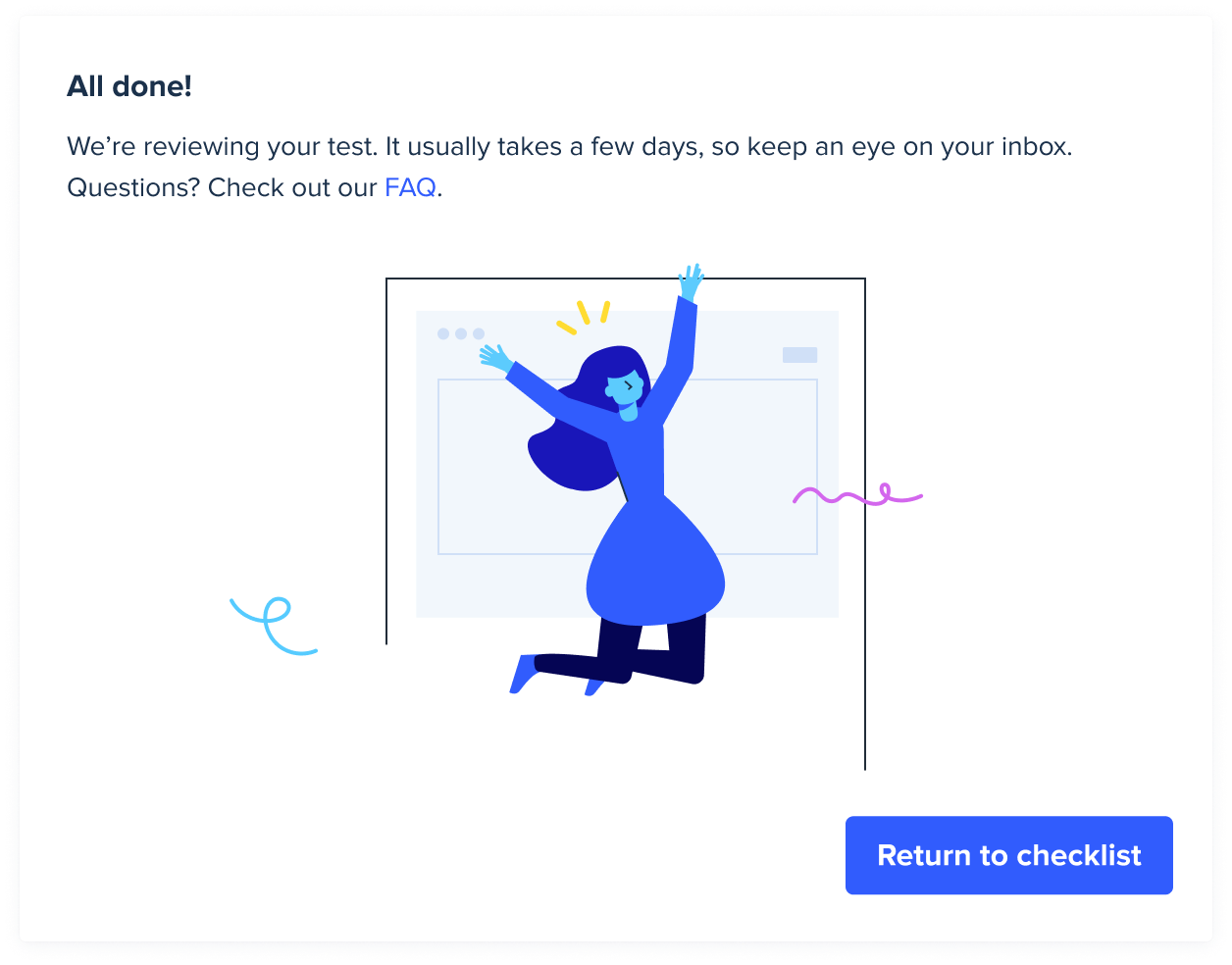Click the small blue rectangle in mock browser
Screen dimensions: 1232x965
pyautogui.click(x=799, y=355)
